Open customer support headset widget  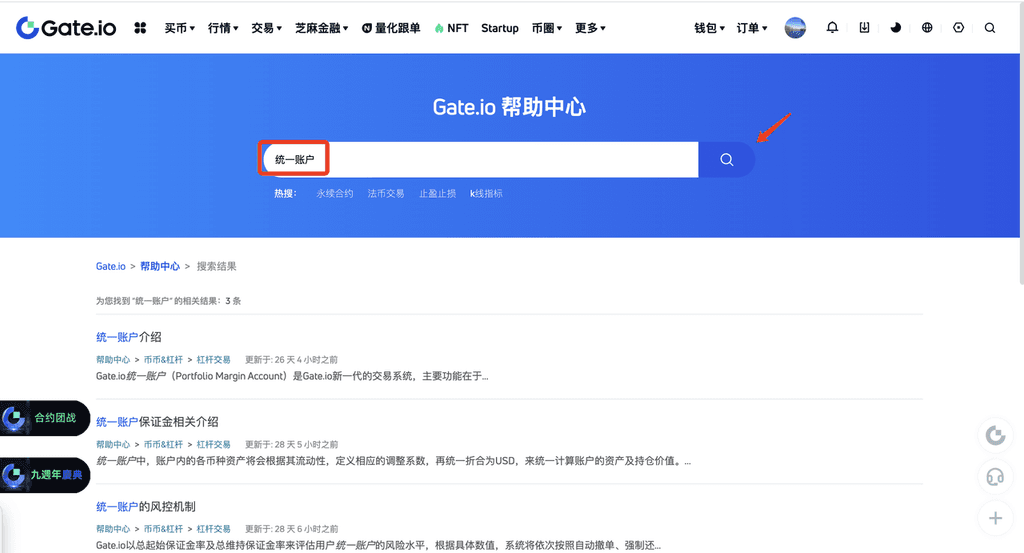(995, 477)
